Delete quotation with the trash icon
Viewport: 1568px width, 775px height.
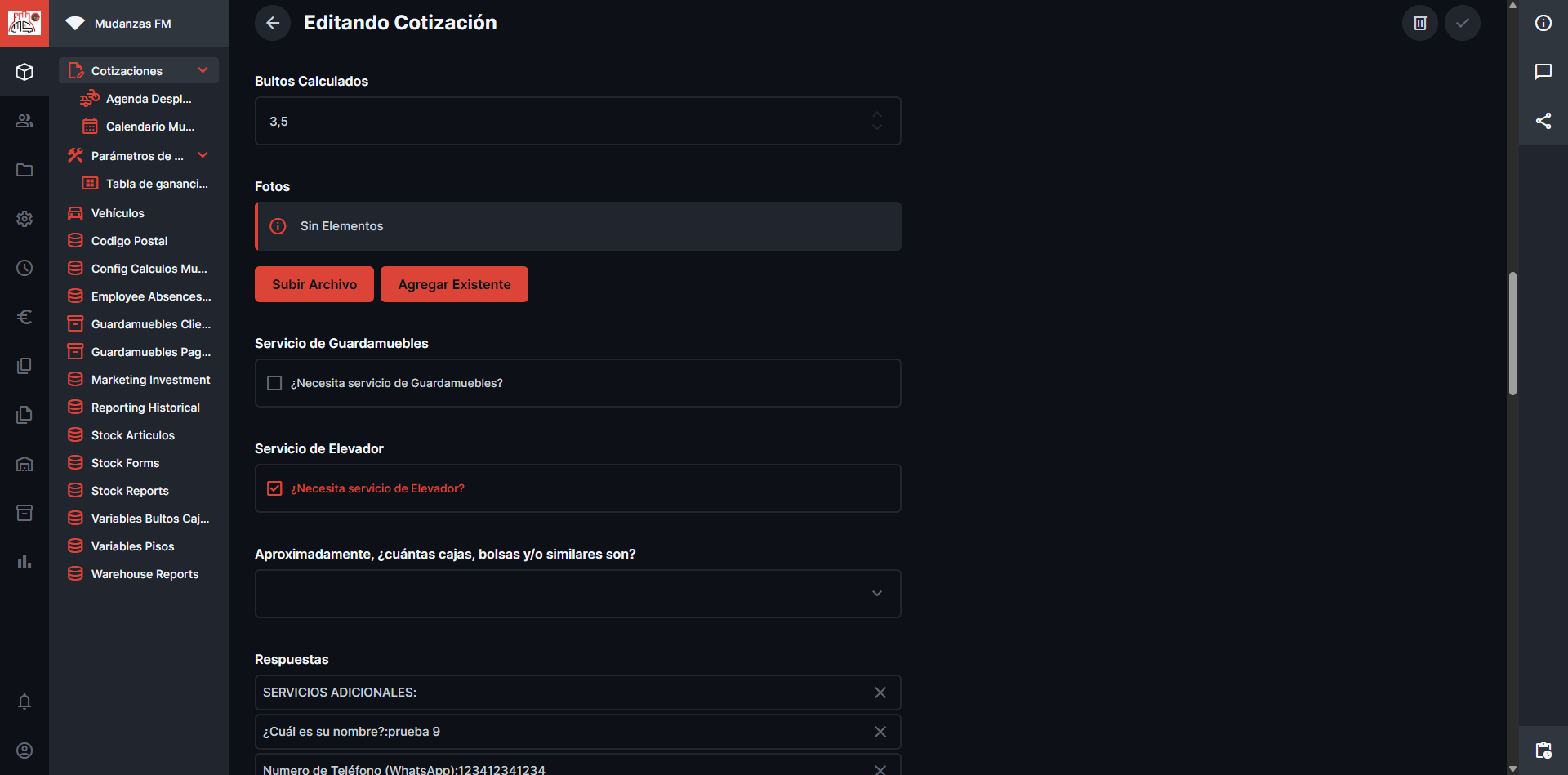(1420, 23)
